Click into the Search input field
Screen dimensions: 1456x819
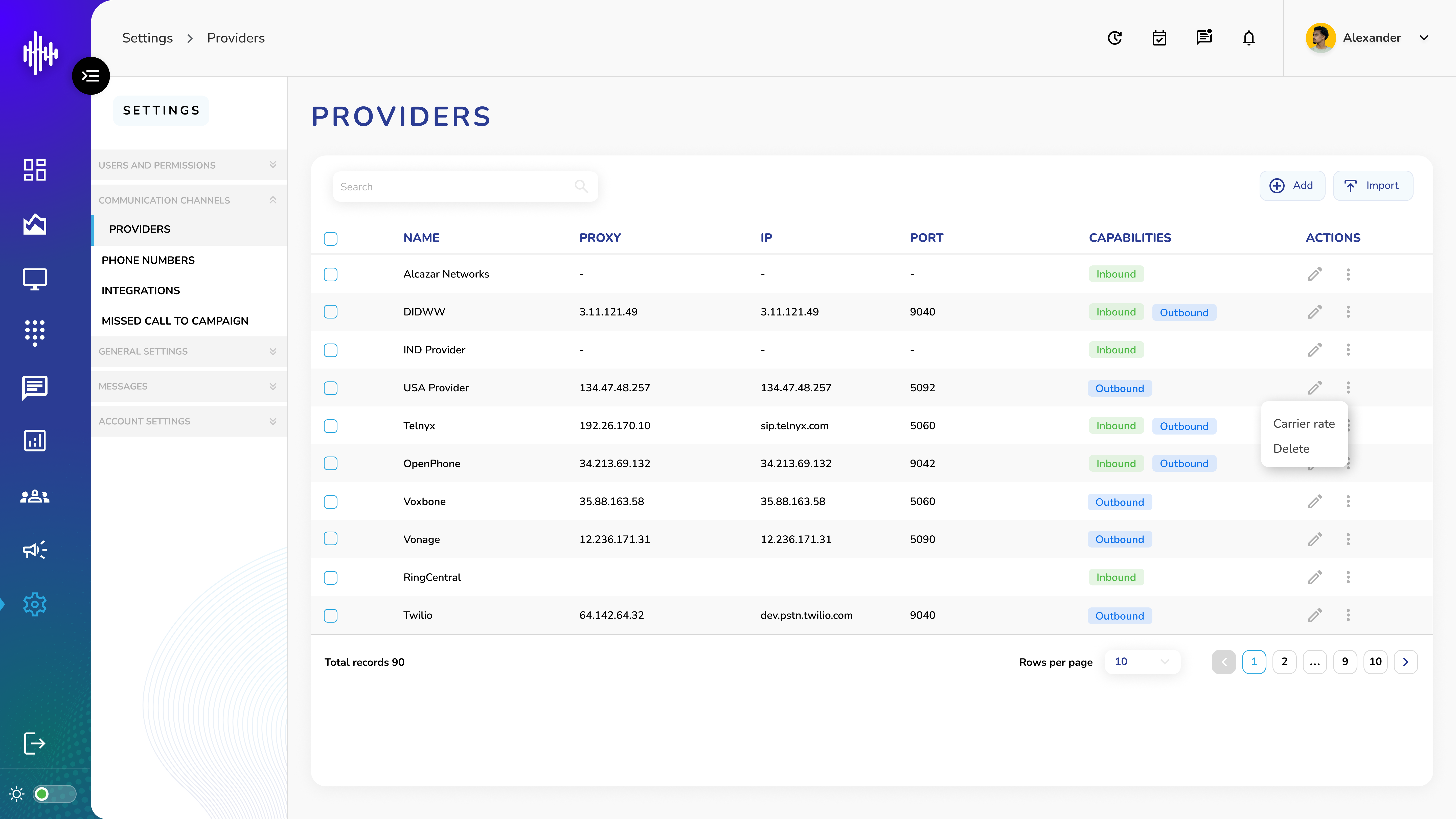point(465,187)
